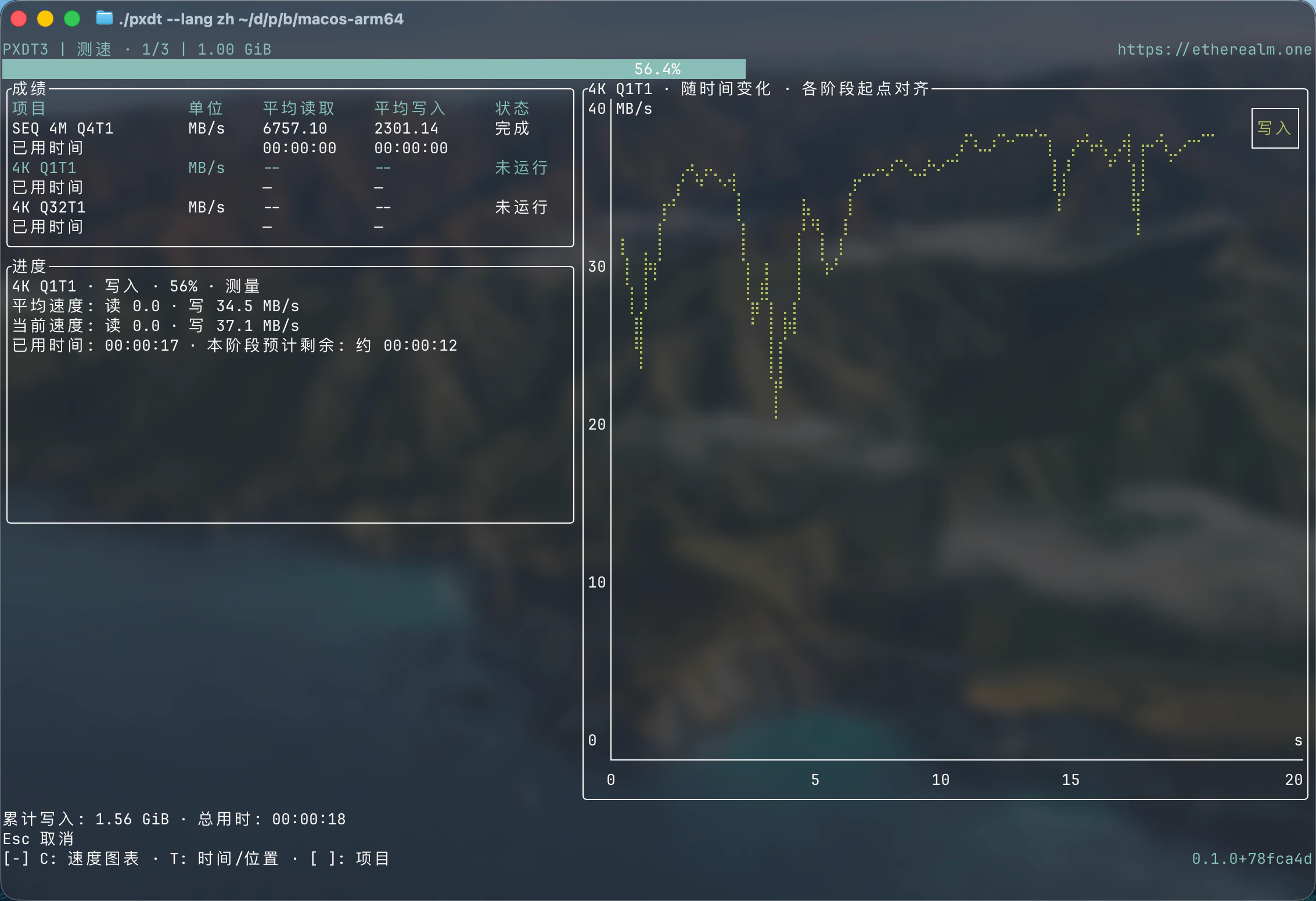Click the chart title 4K Q1T1 · 随时间变化
The image size is (1316, 901).
[x=679, y=89]
